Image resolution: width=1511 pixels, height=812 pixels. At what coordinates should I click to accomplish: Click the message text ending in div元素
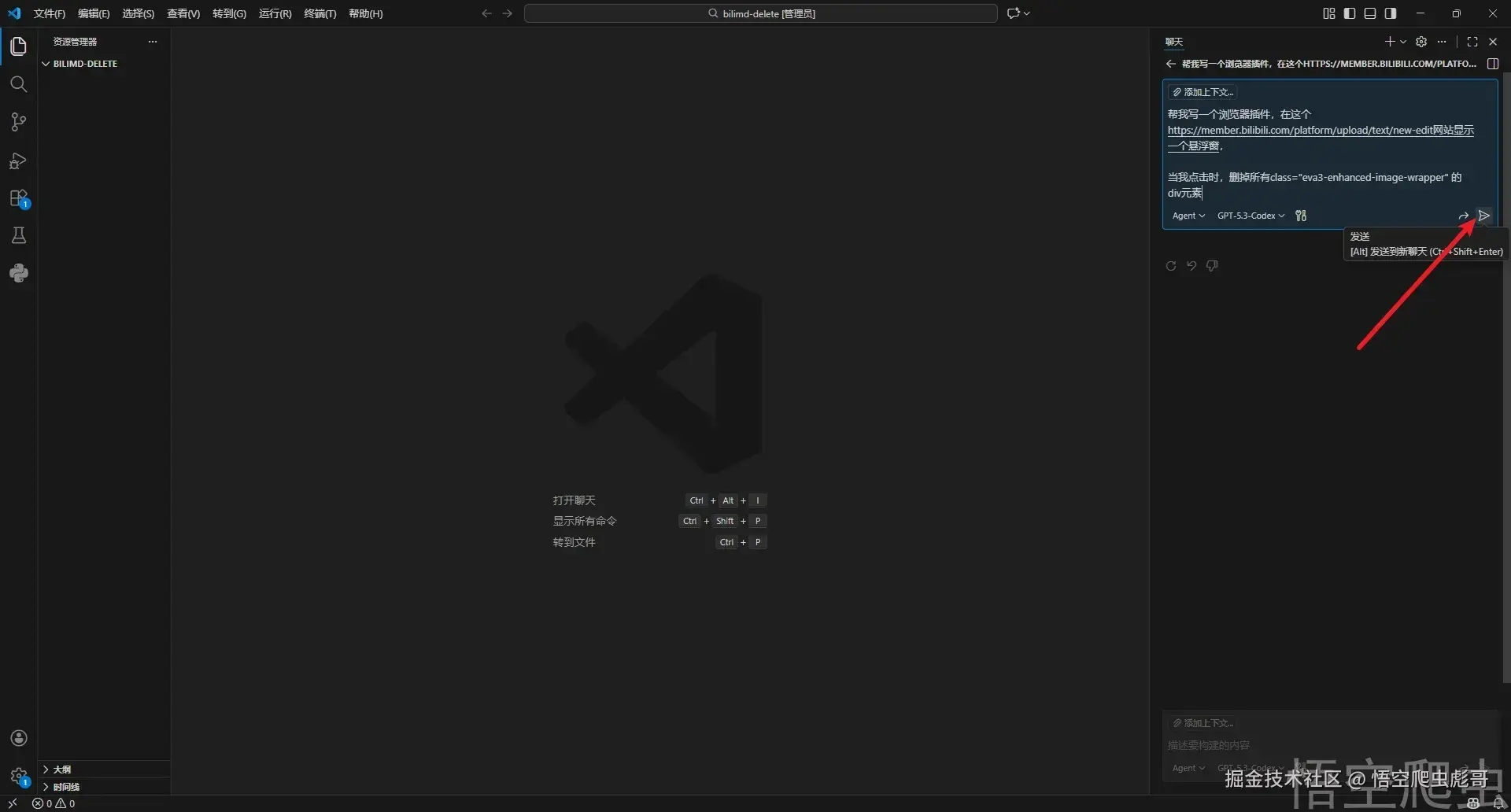click(x=1314, y=185)
